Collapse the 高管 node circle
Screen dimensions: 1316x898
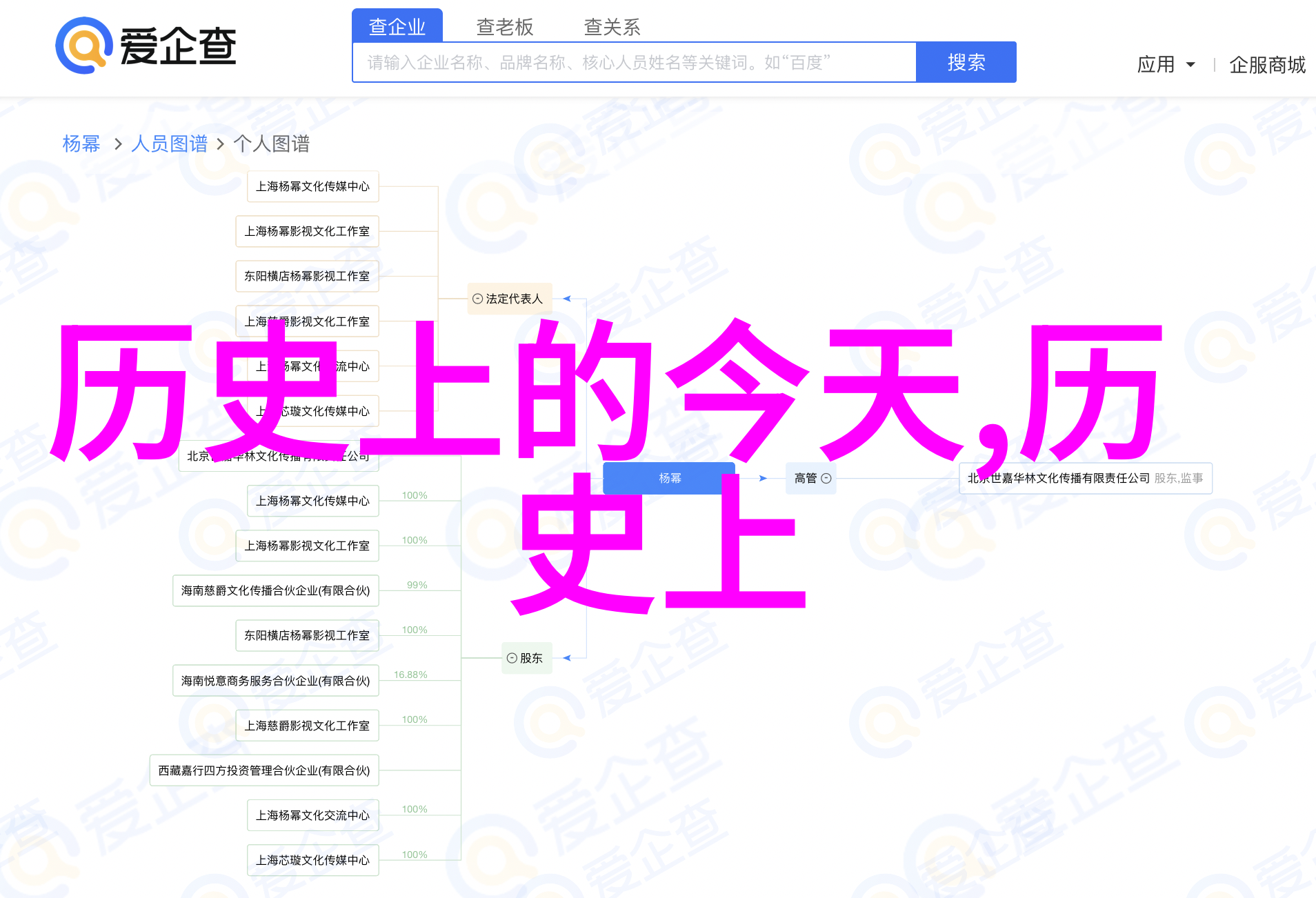click(x=826, y=478)
